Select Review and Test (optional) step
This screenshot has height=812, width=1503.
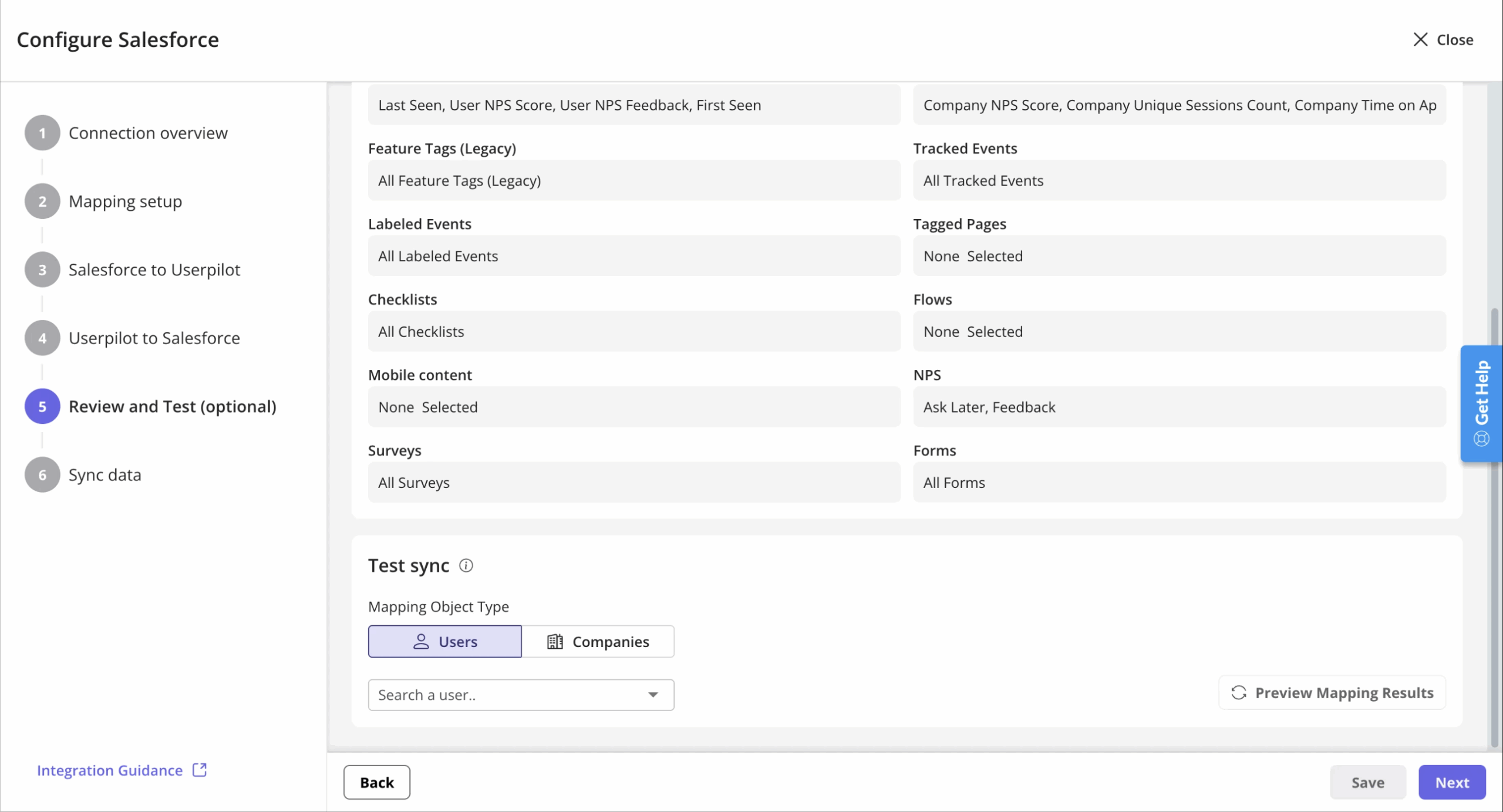173,406
